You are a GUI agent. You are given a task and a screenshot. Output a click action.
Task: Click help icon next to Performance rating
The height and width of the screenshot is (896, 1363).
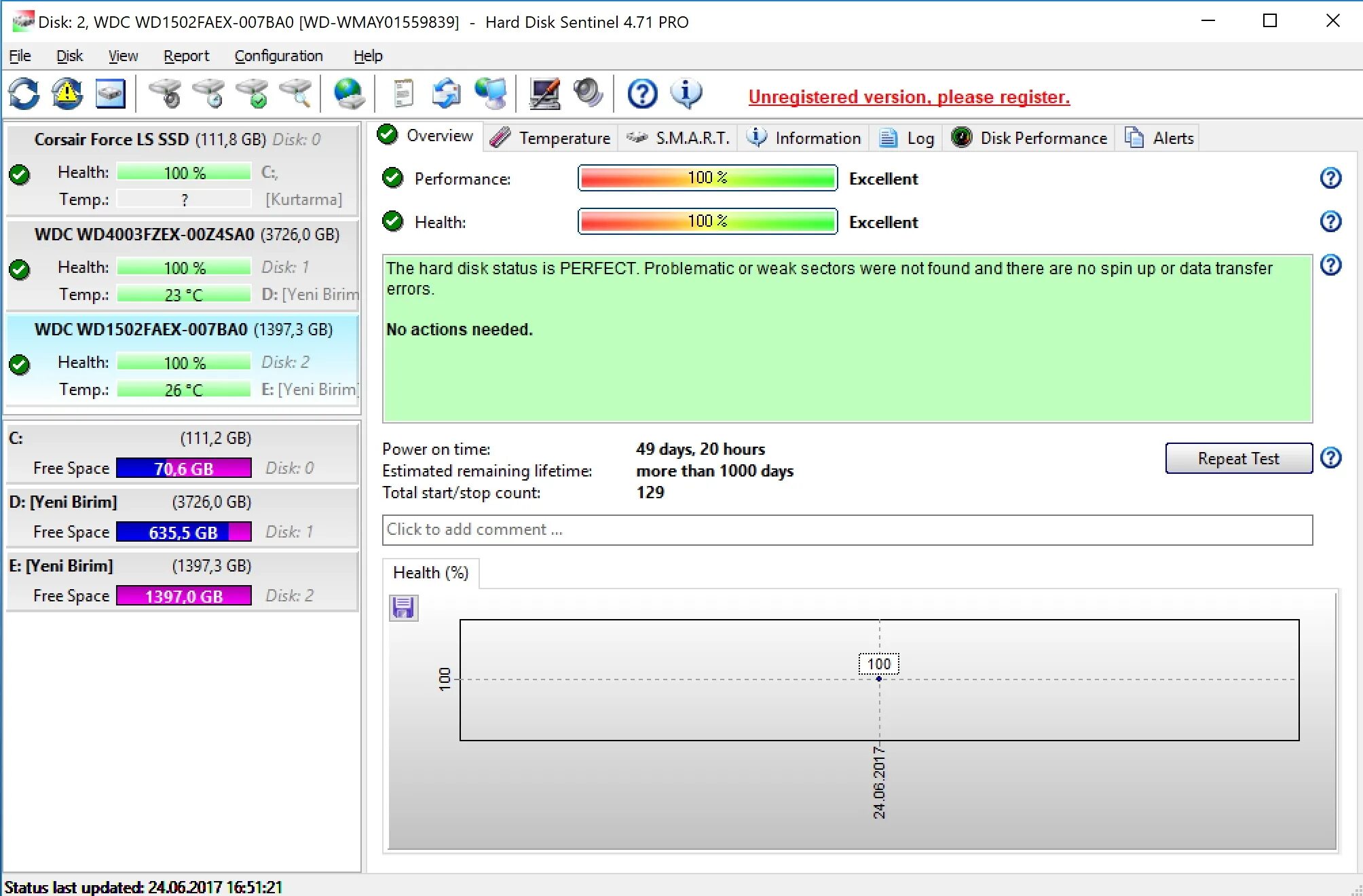click(1330, 179)
